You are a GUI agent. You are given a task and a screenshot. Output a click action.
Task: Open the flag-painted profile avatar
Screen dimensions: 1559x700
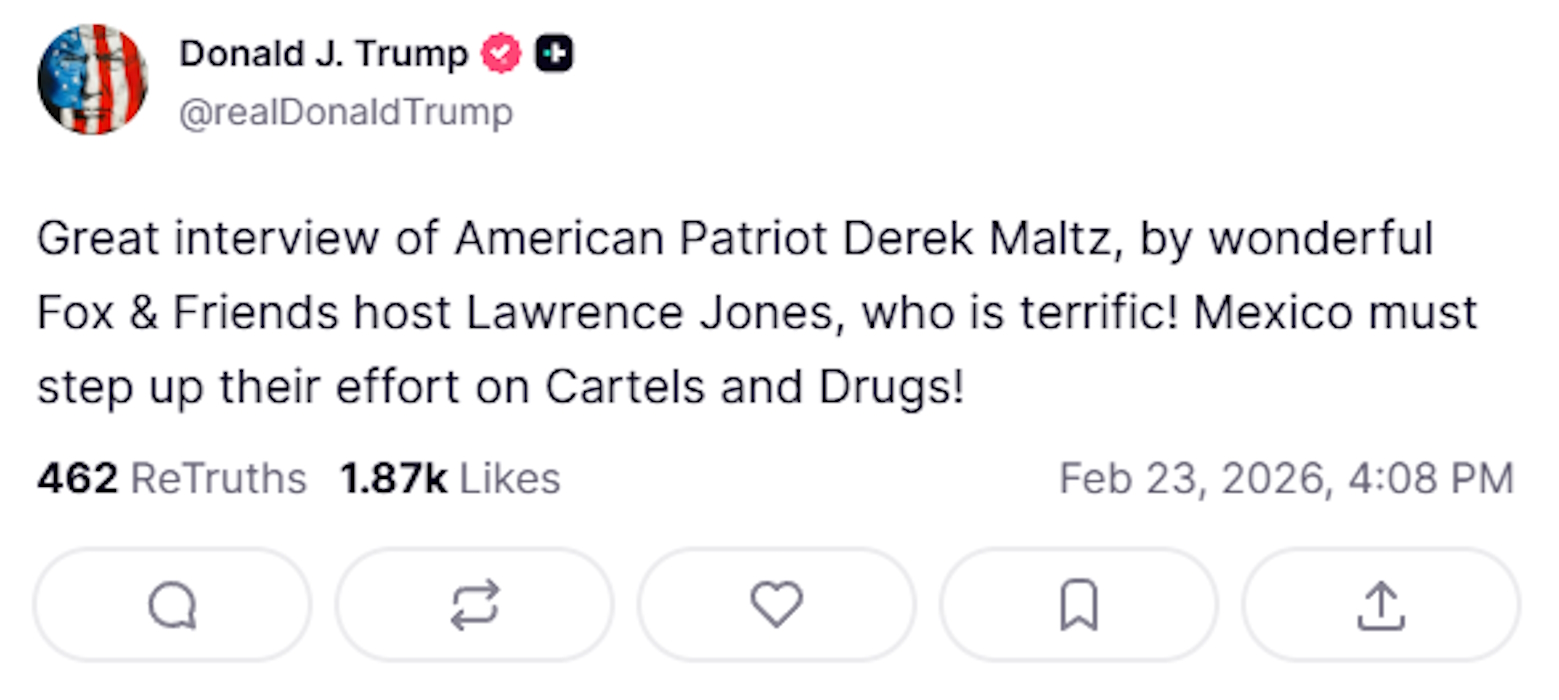pyautogui.click(x=92, y=80)
